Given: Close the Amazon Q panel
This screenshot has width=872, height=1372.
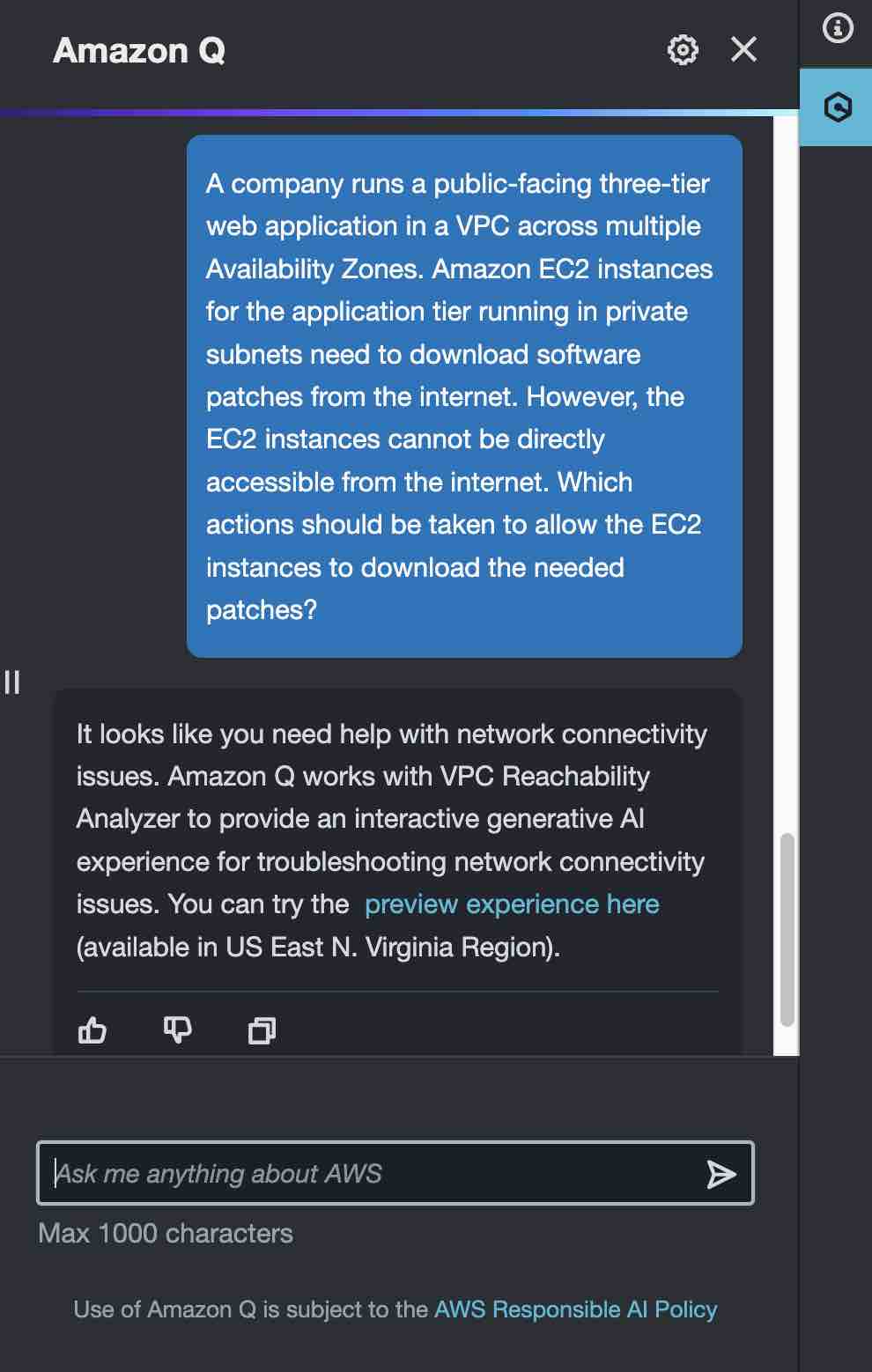Looking at the screenshot, I should point(744,49).
